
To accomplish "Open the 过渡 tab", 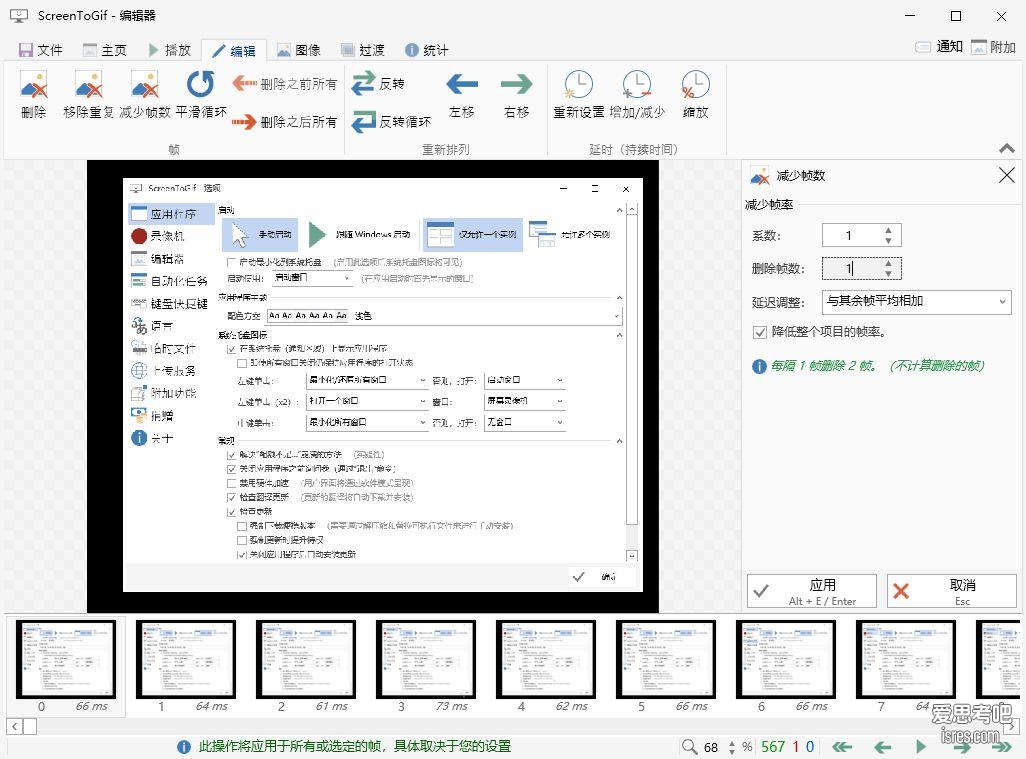I will point(363,50).
